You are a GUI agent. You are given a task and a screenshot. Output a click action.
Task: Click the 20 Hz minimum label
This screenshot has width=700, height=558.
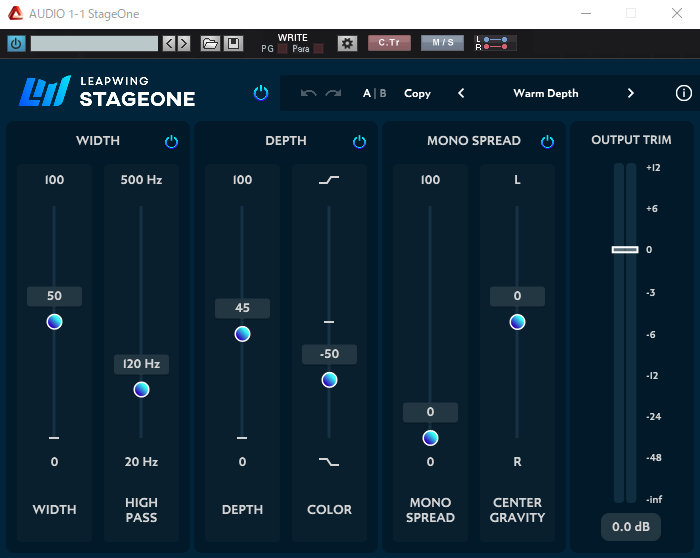[142, 462]
